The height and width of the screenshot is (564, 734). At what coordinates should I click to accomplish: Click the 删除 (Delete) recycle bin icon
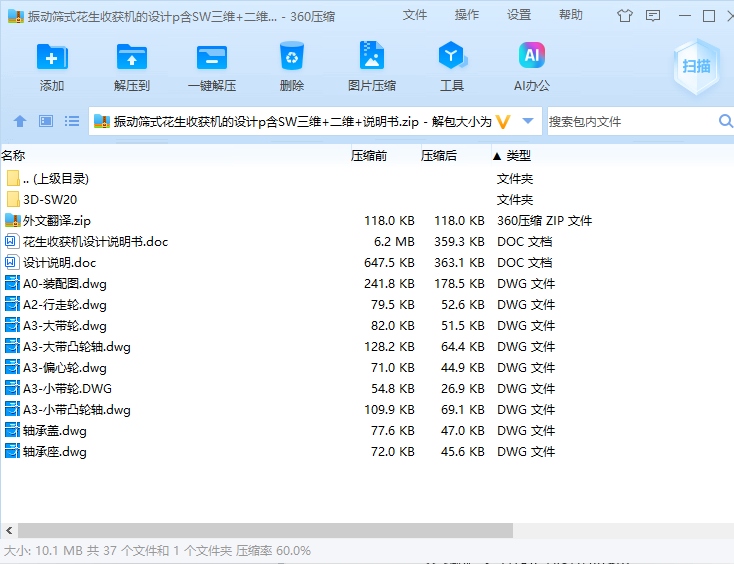coord(292,56)
